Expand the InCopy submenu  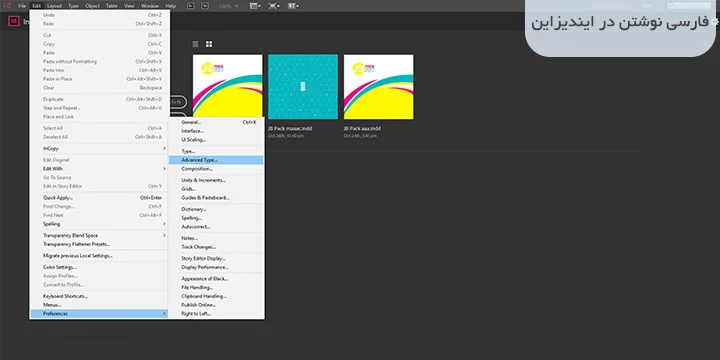(x=99, y=148)
